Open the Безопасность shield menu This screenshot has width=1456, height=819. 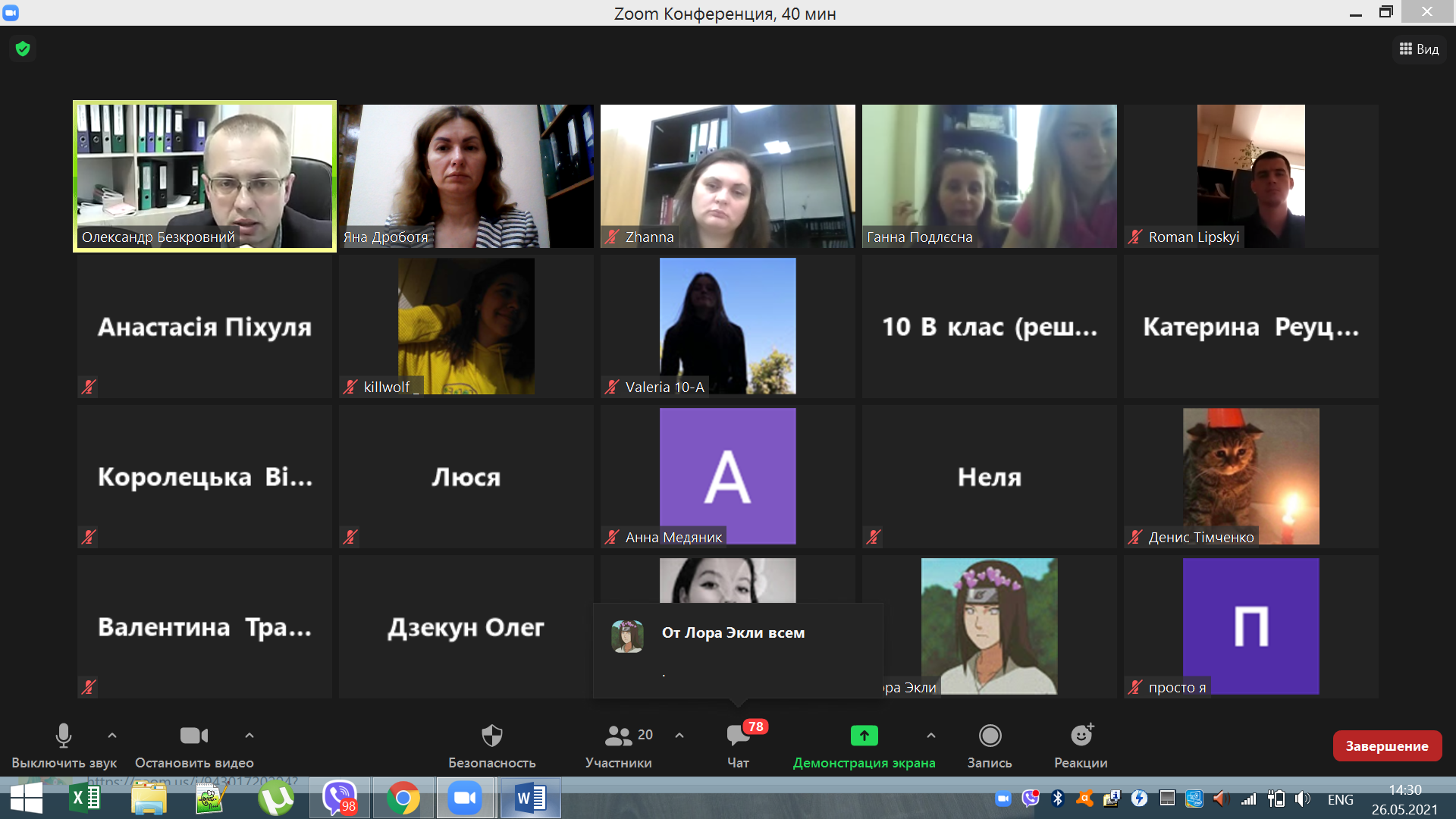[x=492, y=745]
